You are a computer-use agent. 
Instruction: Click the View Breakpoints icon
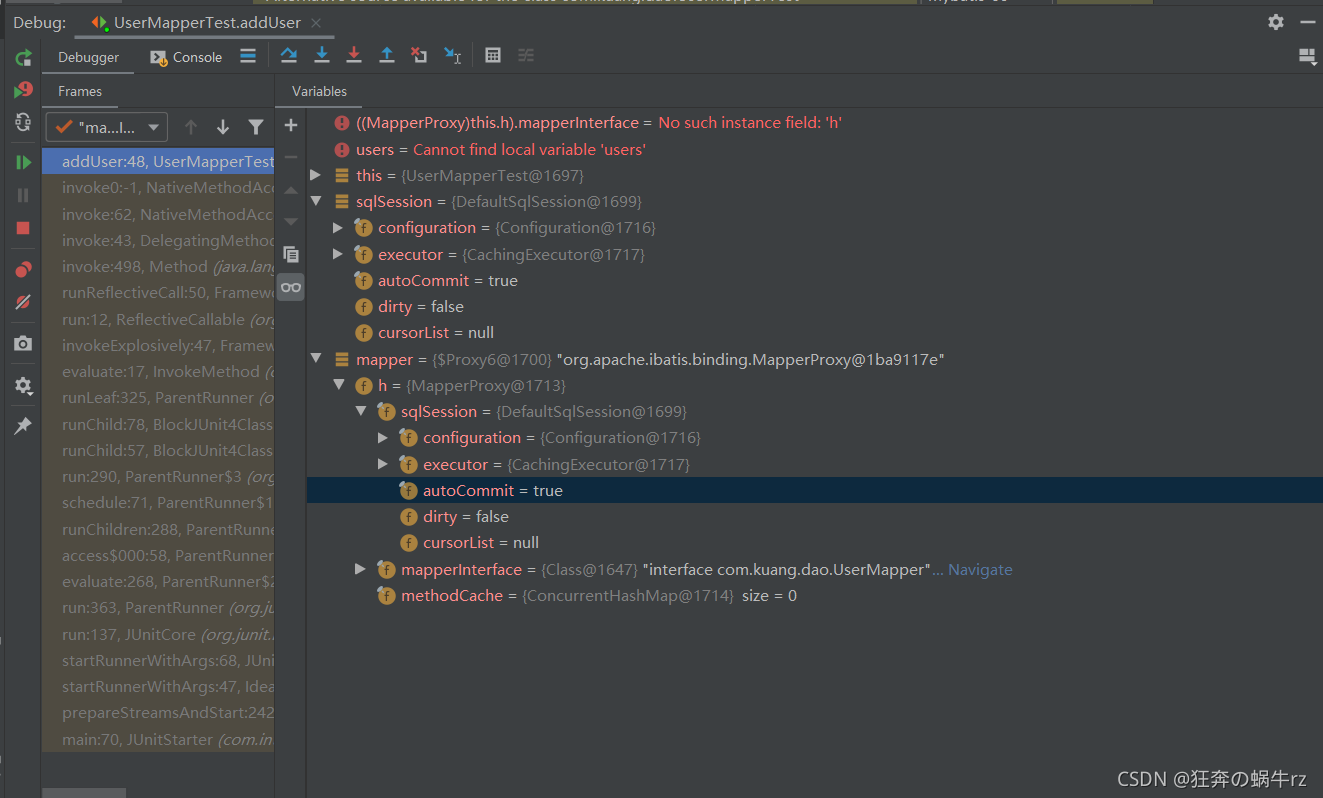[23, 269]
